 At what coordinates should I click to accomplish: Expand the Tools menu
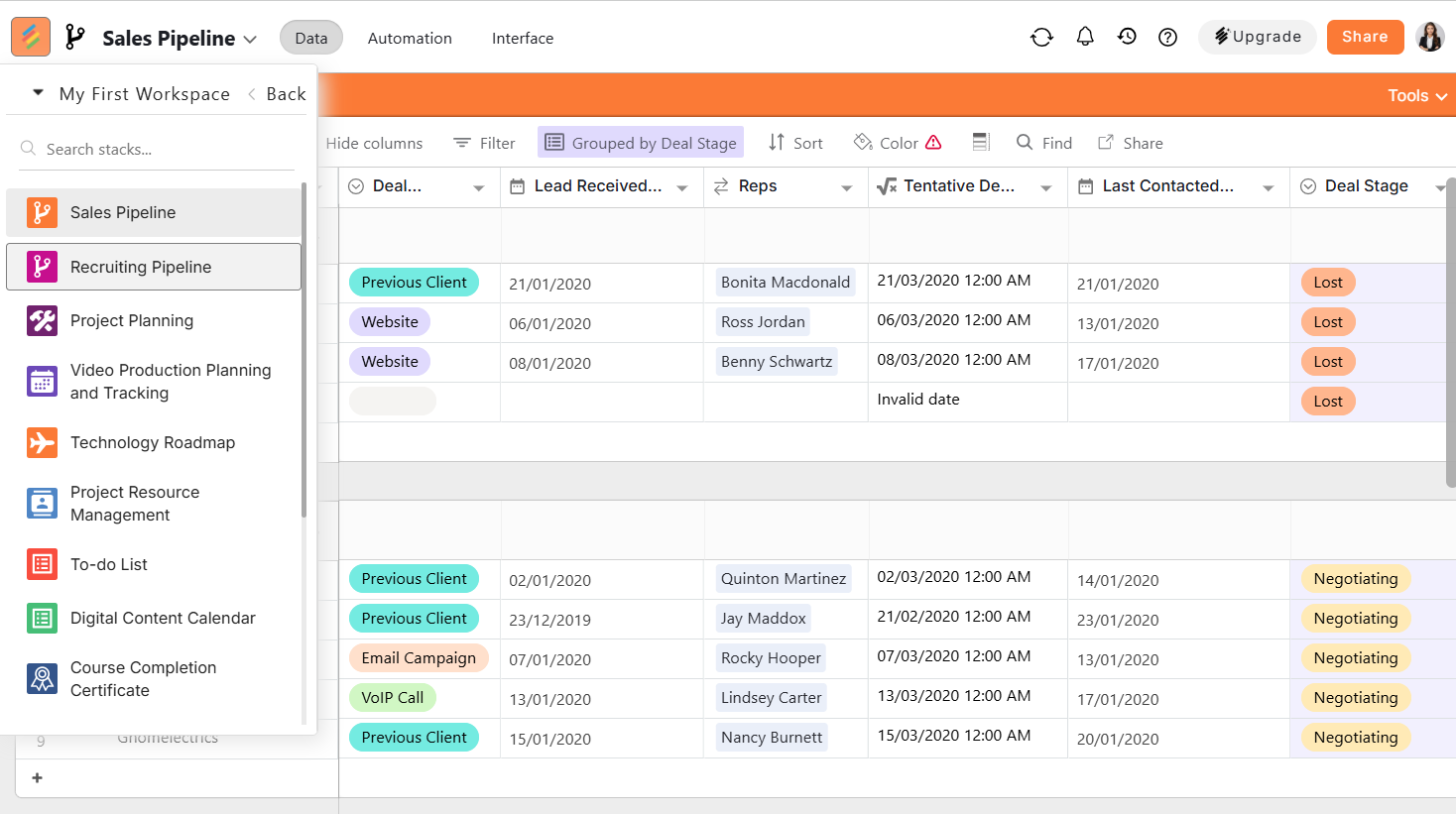[x=1417, y=95]
